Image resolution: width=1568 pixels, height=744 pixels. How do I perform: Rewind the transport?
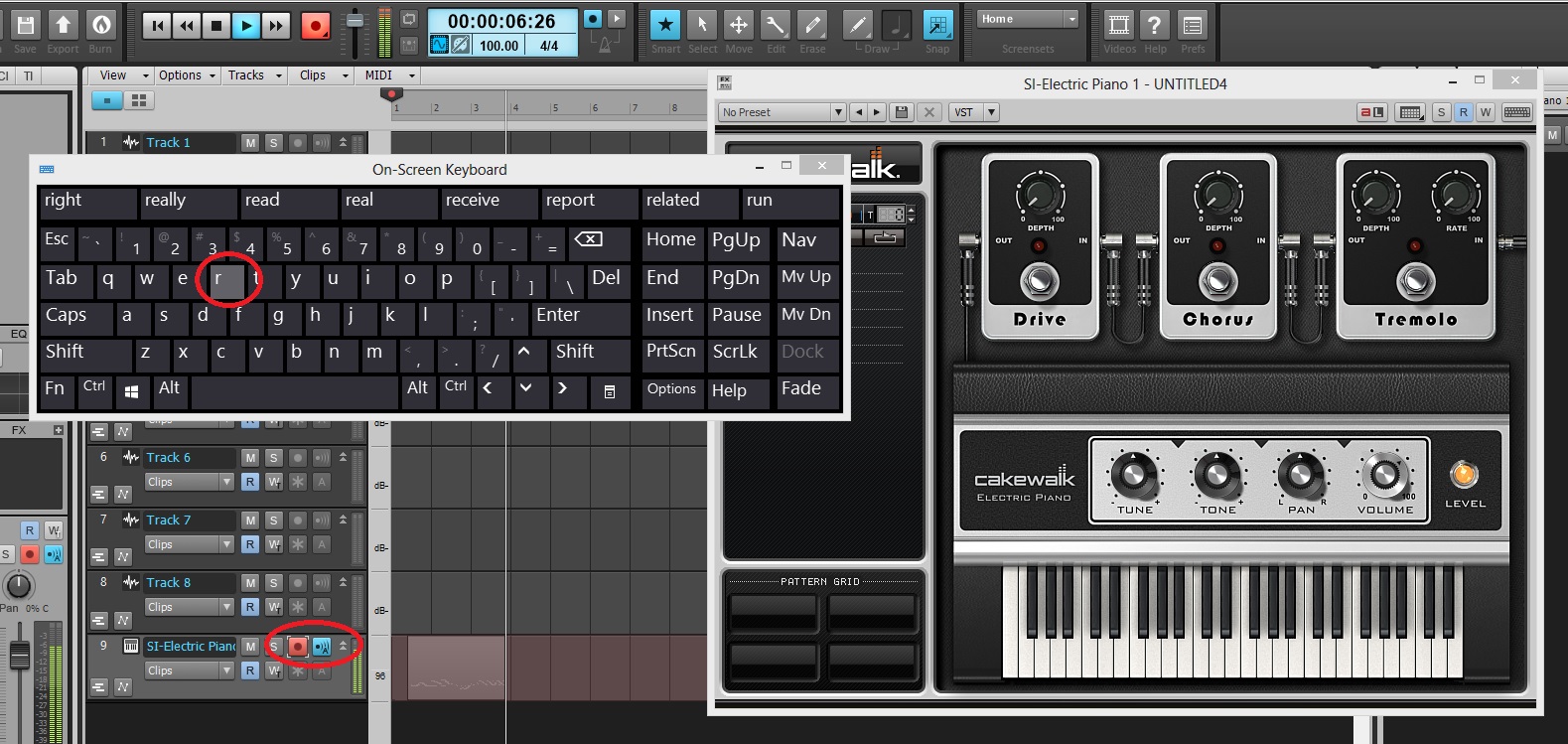coord(187,26)
